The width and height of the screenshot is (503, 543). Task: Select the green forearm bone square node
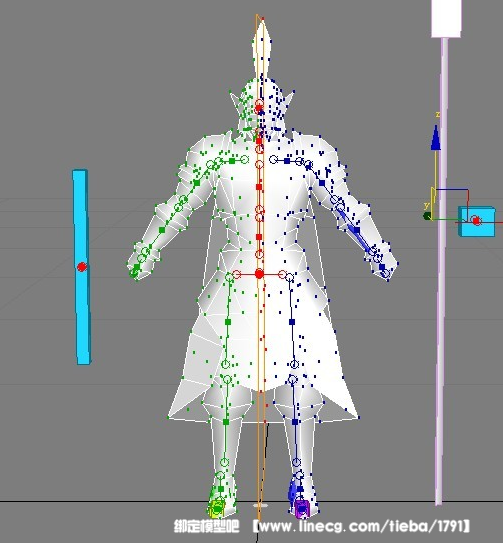click(161, 230)
